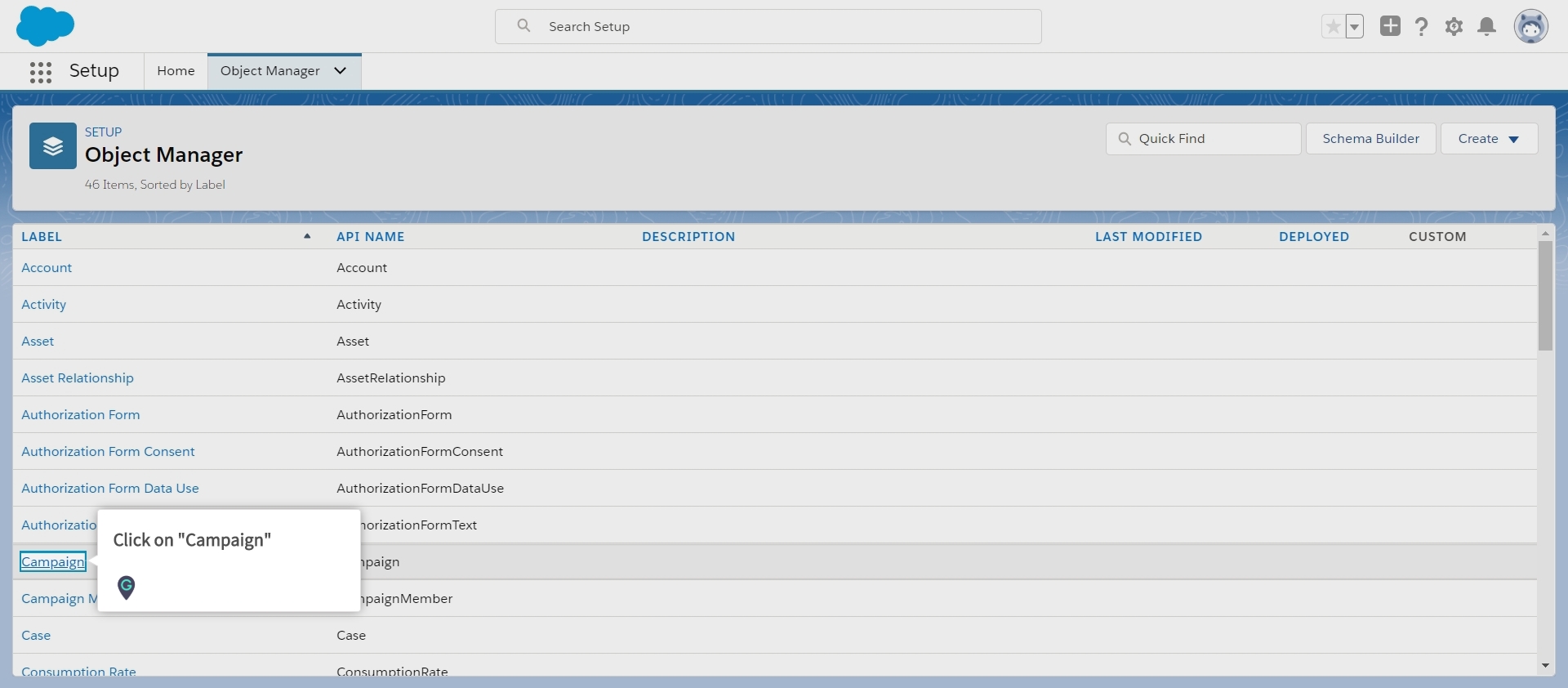This screenshot has width=1568, height=688.
Task: Click the SETUP breadcrumb link
Action: point(104,132)
